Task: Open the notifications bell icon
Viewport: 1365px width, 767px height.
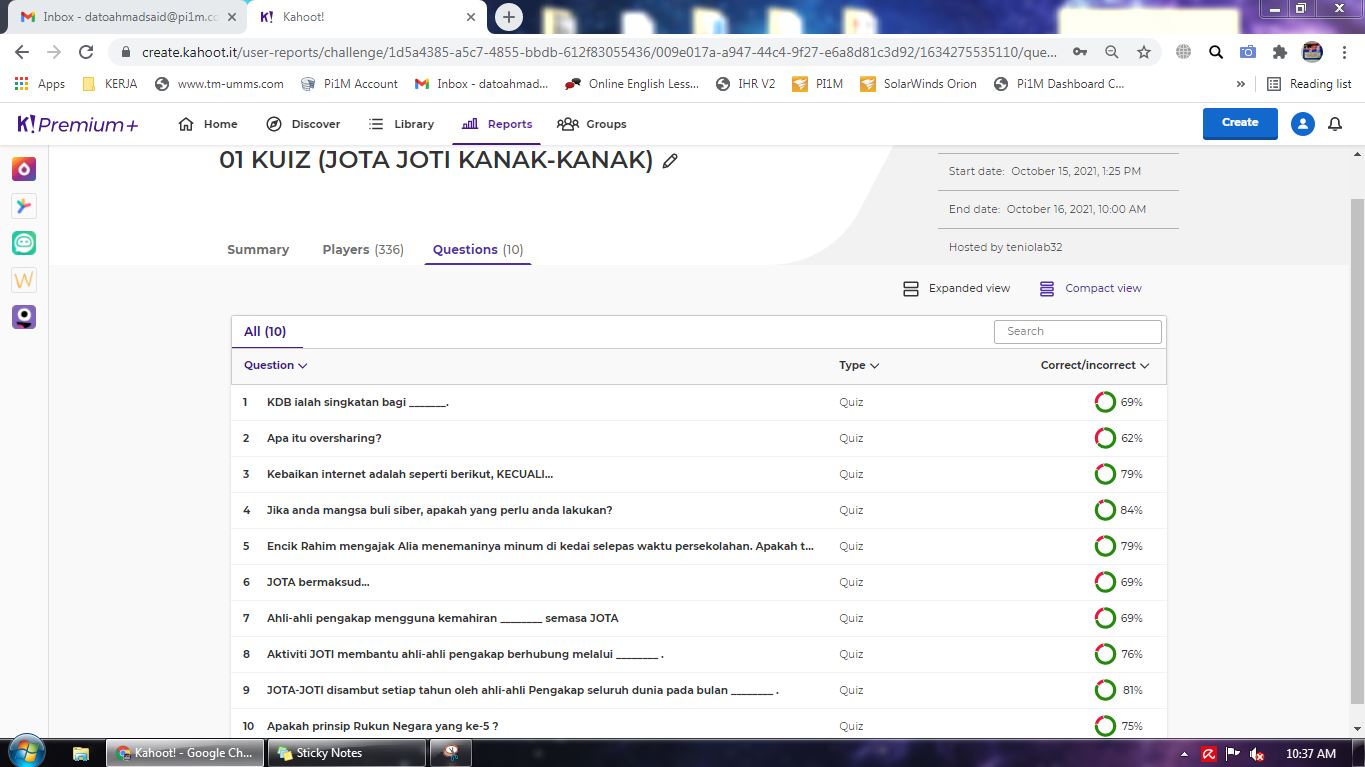Action: [x=1334, y=124]
